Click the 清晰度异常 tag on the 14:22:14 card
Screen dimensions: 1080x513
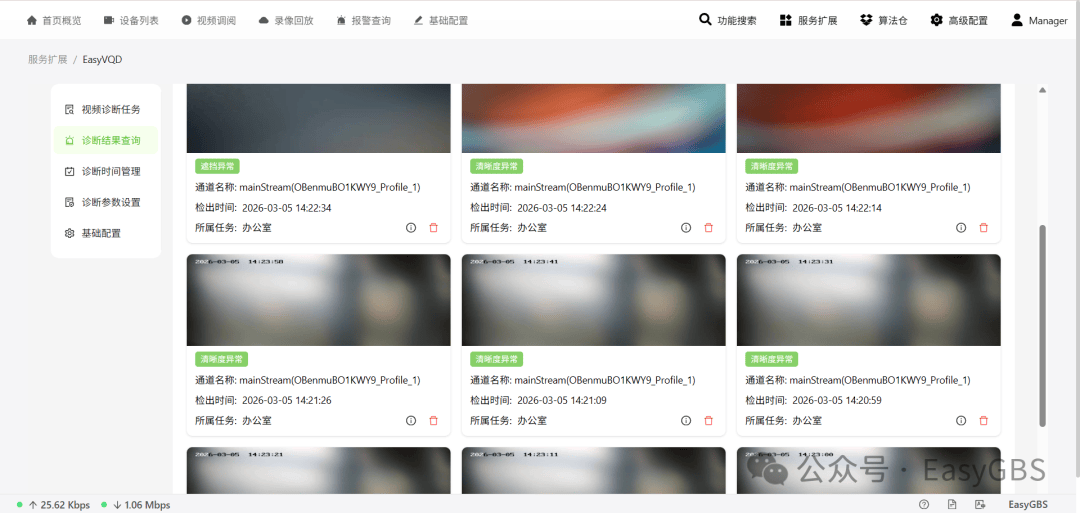pos(771,166)
